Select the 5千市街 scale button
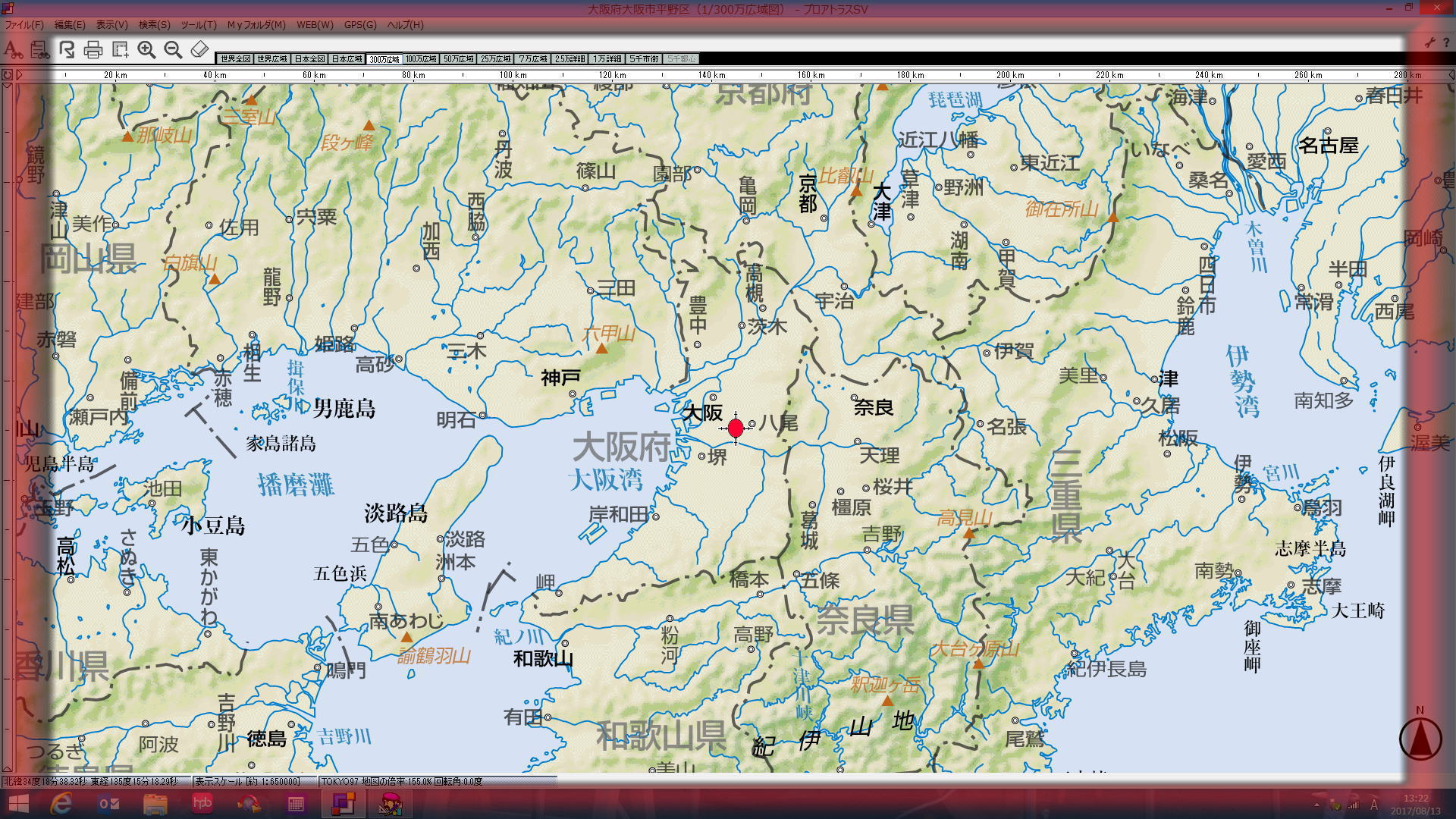 644,59
